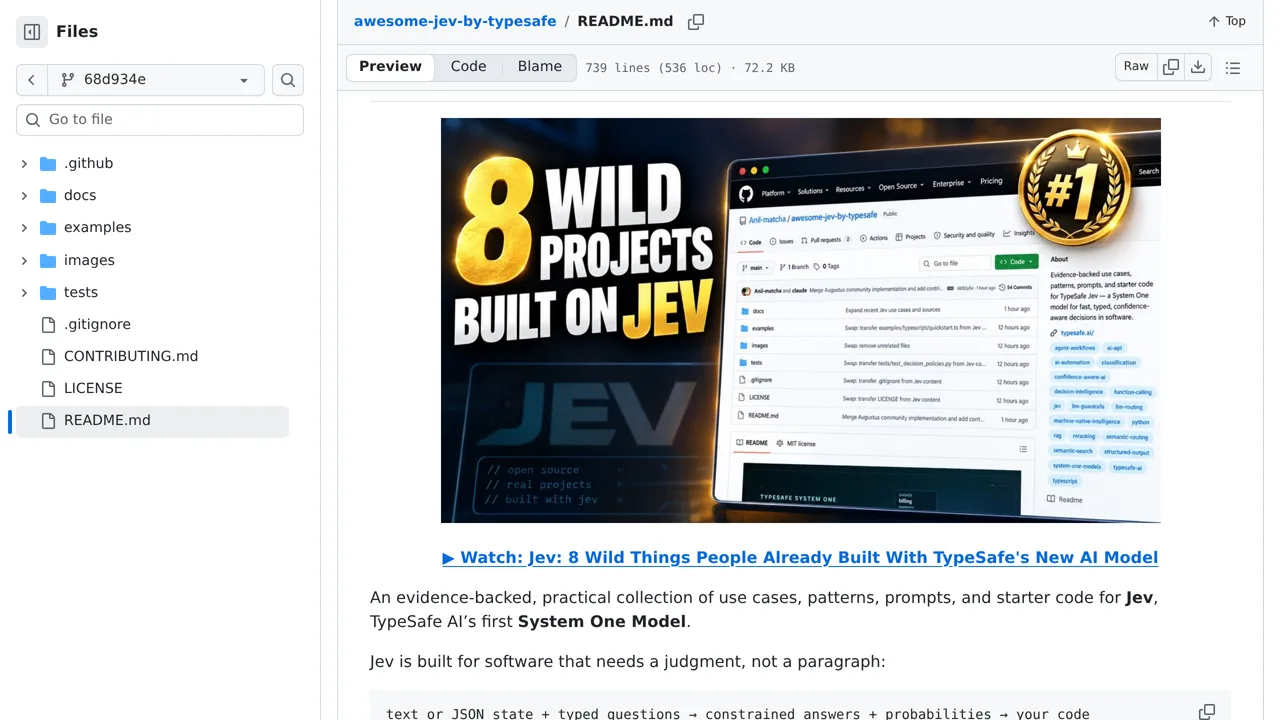Click the README.md breadcrumb filename
1280x720 pixels.
point(625,21)
